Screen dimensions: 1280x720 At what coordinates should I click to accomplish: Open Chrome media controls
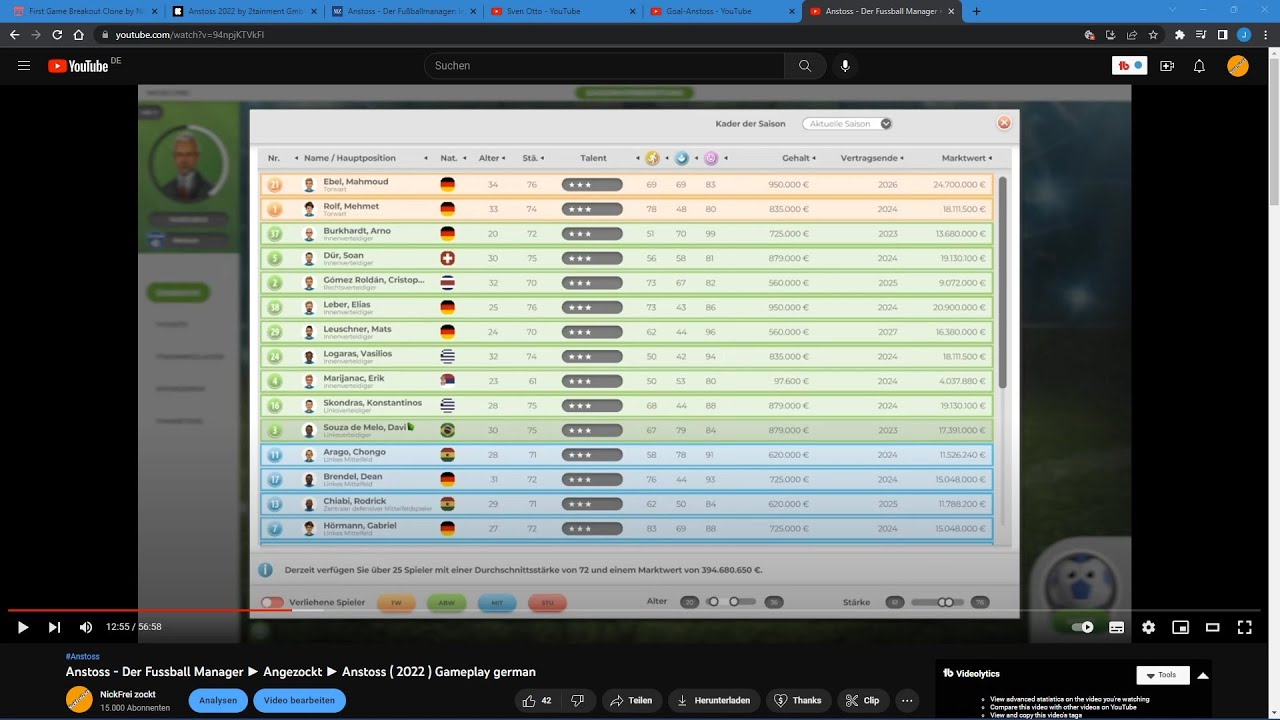(1201, 34)
